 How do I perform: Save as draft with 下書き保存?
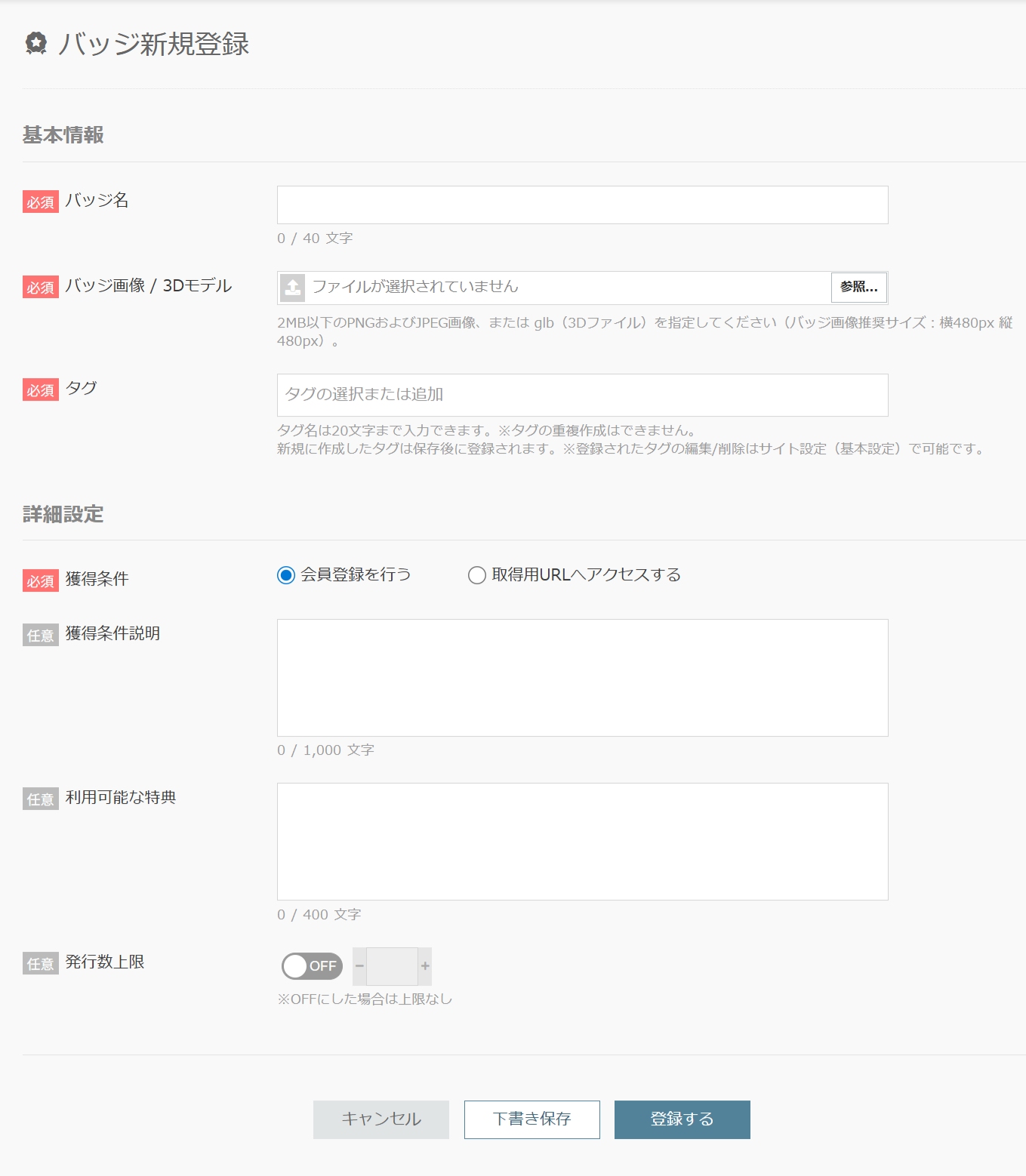tap(531, 1119)
